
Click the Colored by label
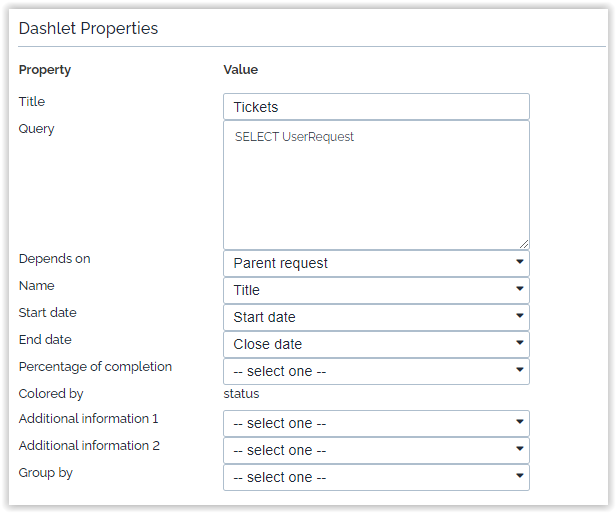(x=51, y=394)
